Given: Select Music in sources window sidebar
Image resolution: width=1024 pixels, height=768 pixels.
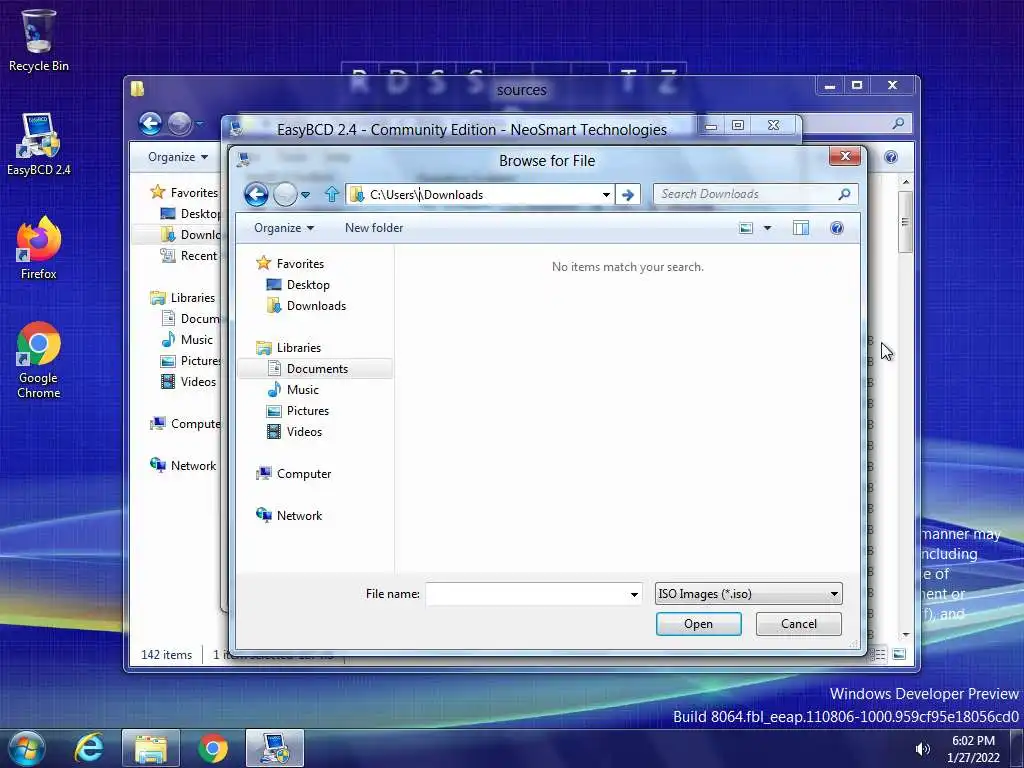Looking at the screenshot, I should coord(187,340).
